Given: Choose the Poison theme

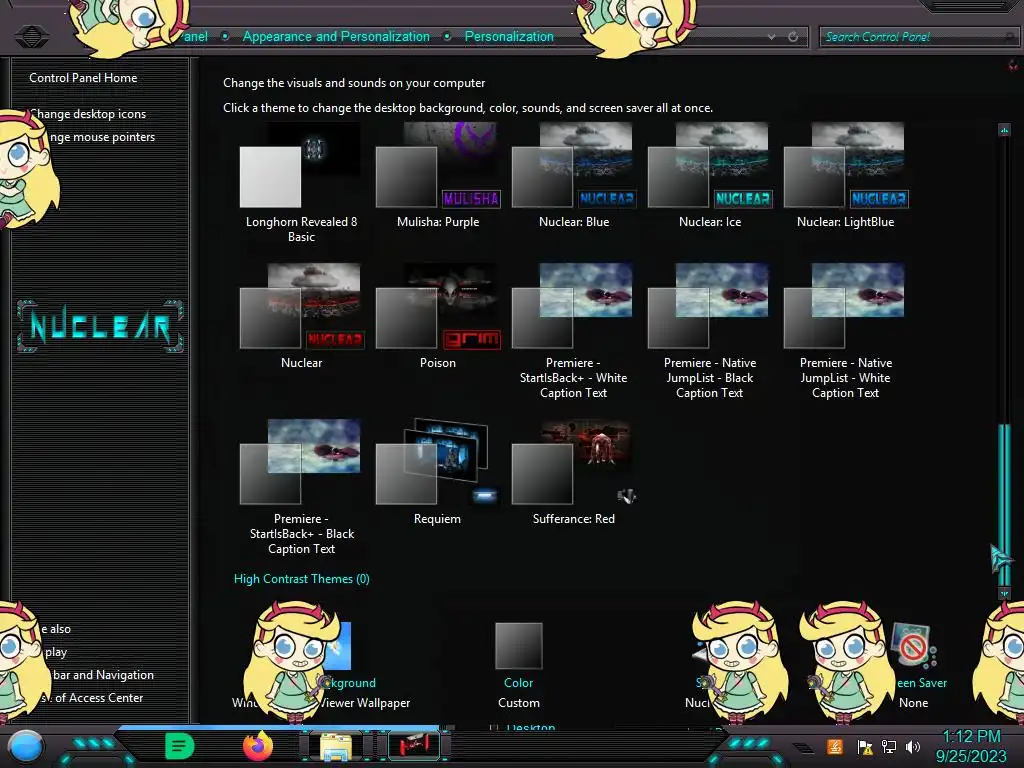Looking at the screenshot, I should point(438,317).
